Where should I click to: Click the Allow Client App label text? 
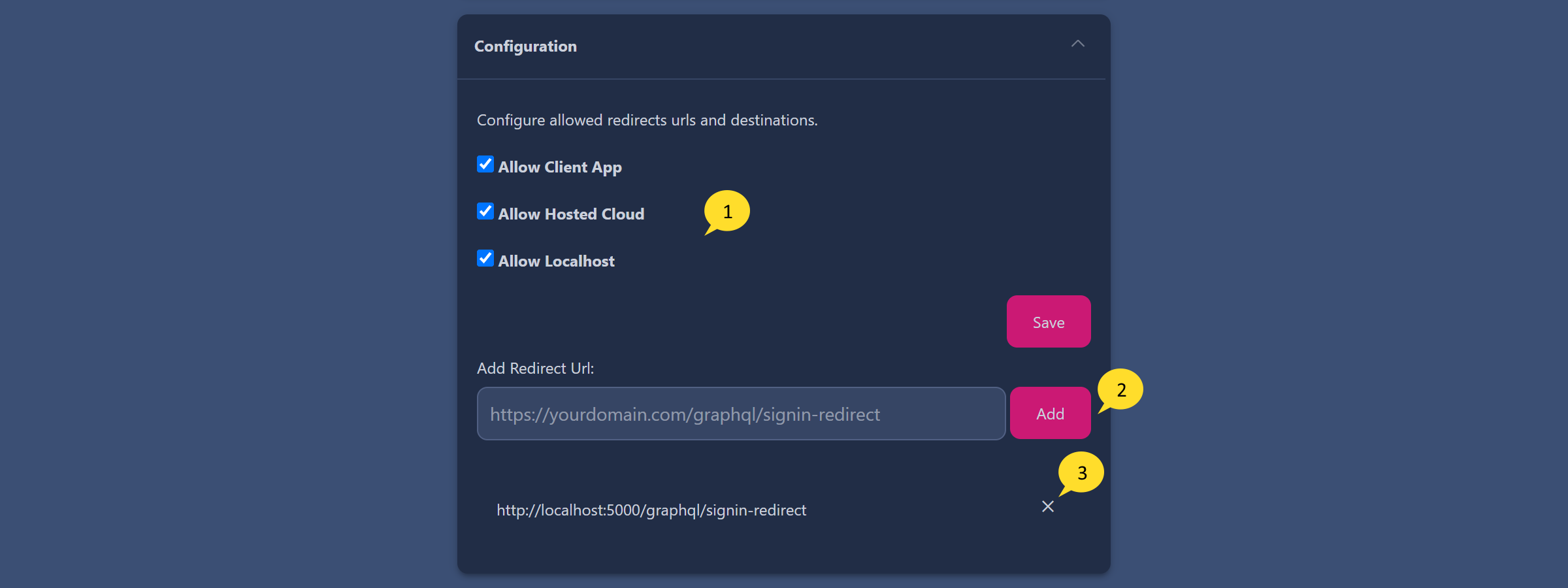(559, 167)
